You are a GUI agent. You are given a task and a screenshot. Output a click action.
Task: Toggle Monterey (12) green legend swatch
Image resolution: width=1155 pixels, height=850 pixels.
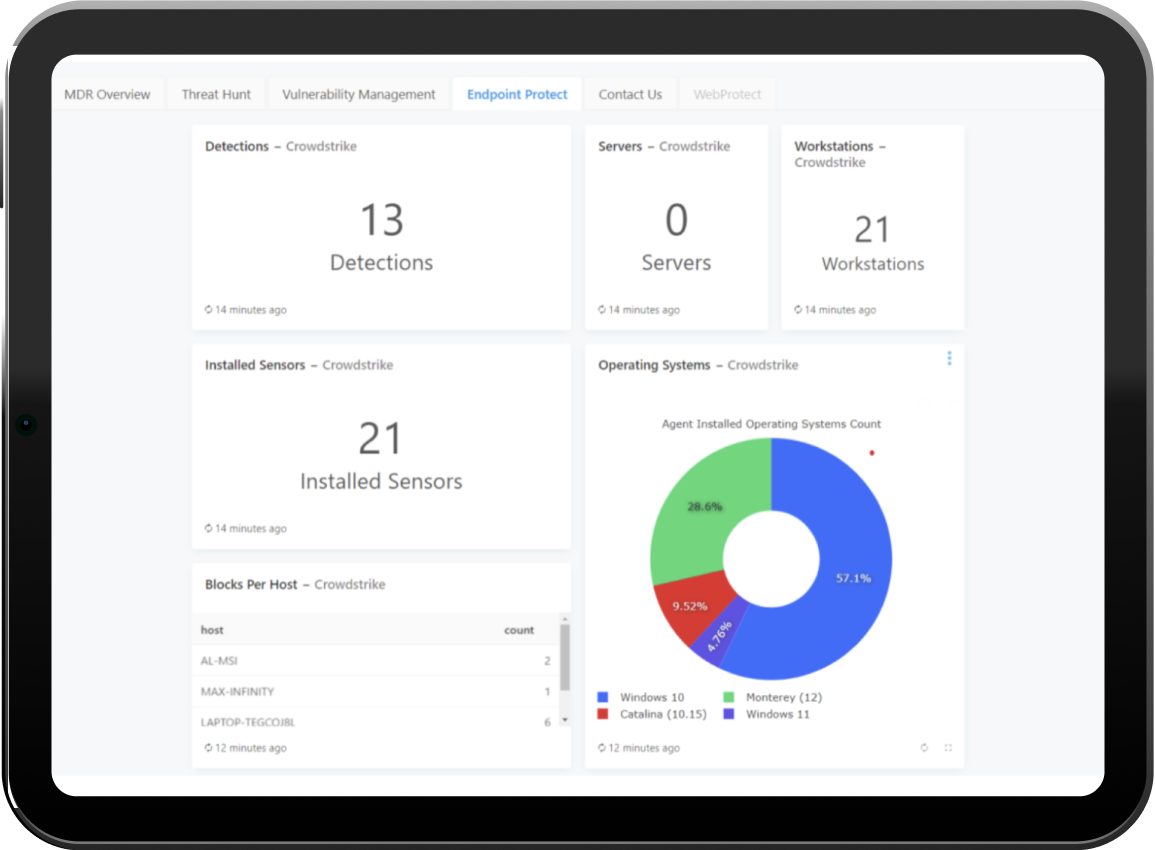pyautogui.click(x=729, y=697)
